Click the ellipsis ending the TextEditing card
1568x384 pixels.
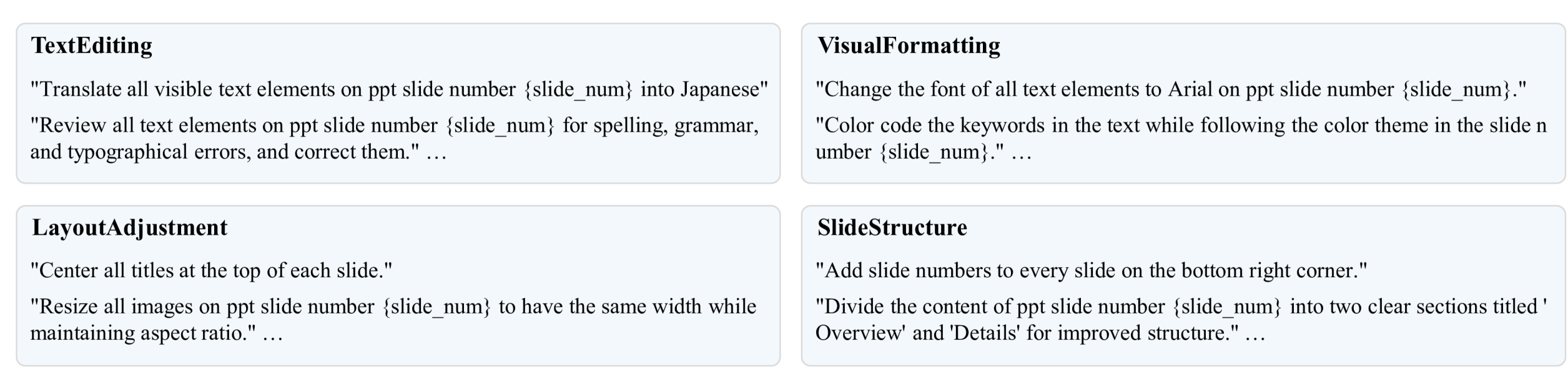[436, 154]
